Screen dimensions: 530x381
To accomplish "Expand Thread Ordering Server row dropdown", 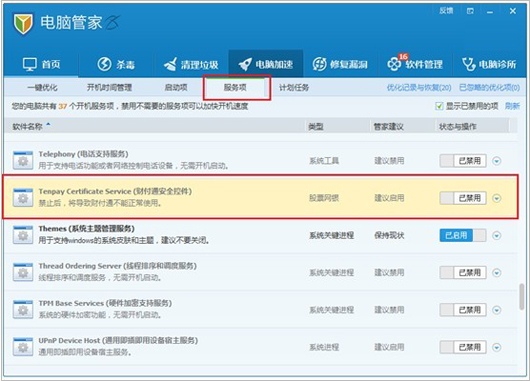I will click(x=497, y=273).
